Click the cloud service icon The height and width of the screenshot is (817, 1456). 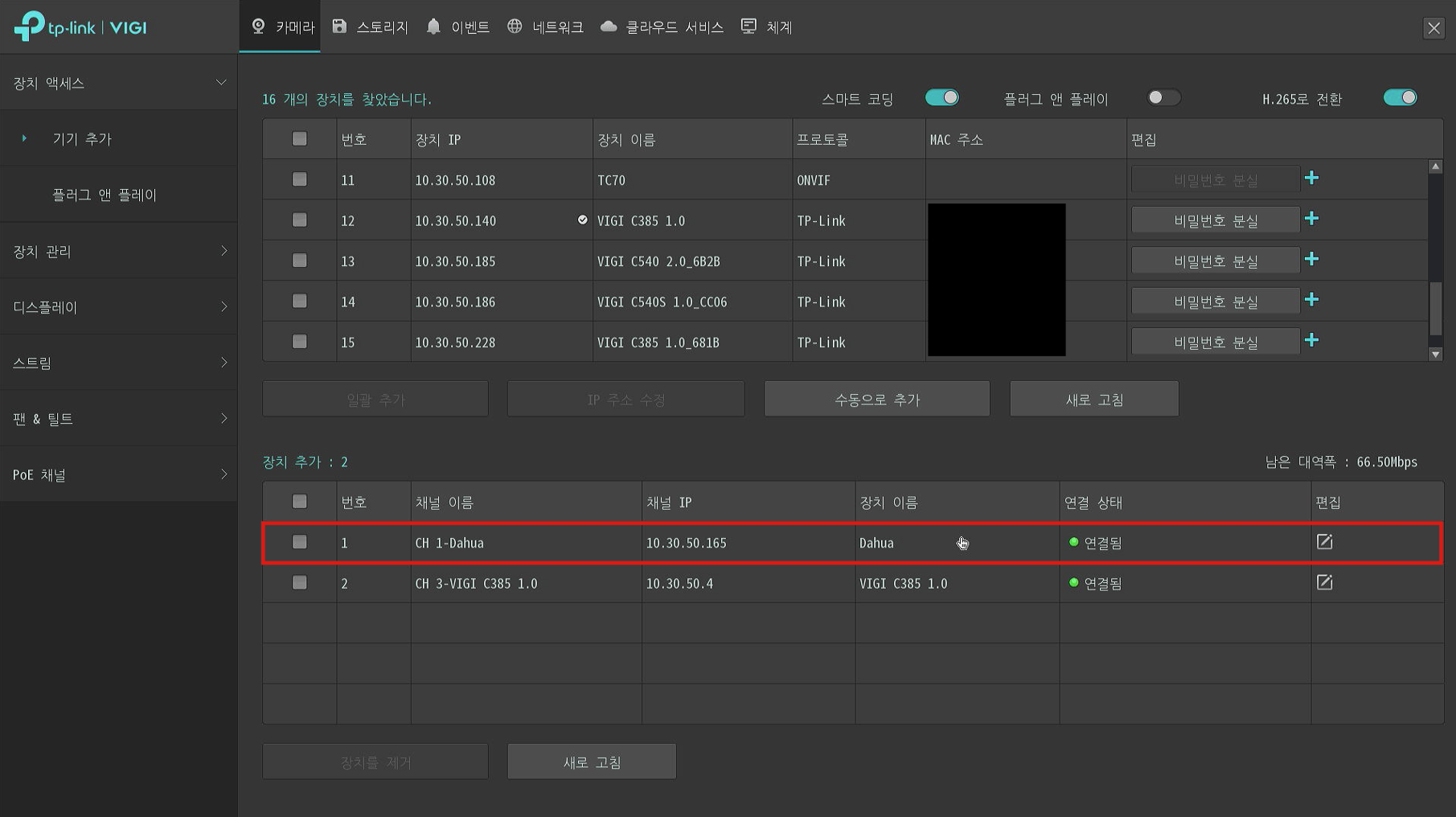[x=609, y=27]
